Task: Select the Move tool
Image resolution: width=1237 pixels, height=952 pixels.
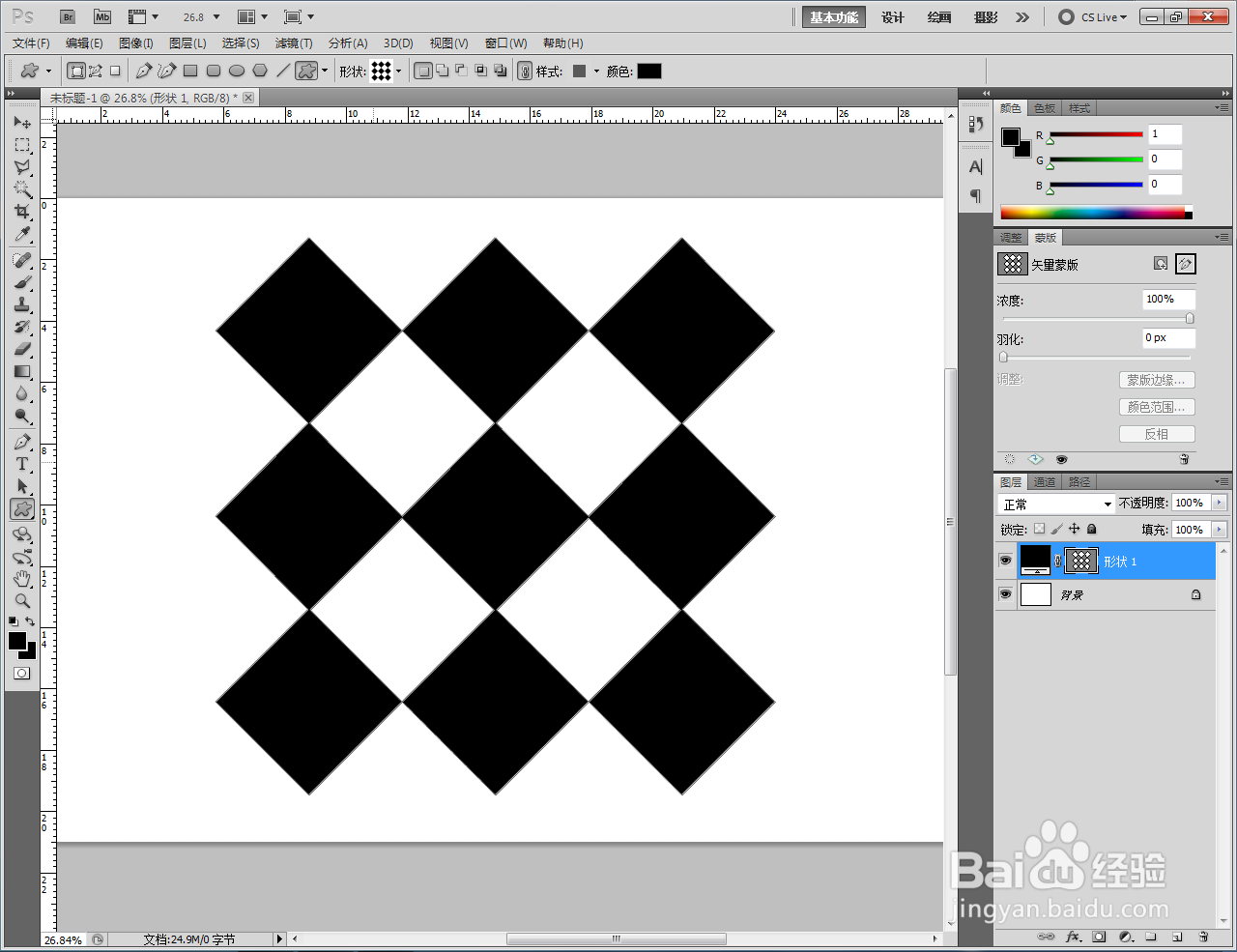Action: [22, 123]
